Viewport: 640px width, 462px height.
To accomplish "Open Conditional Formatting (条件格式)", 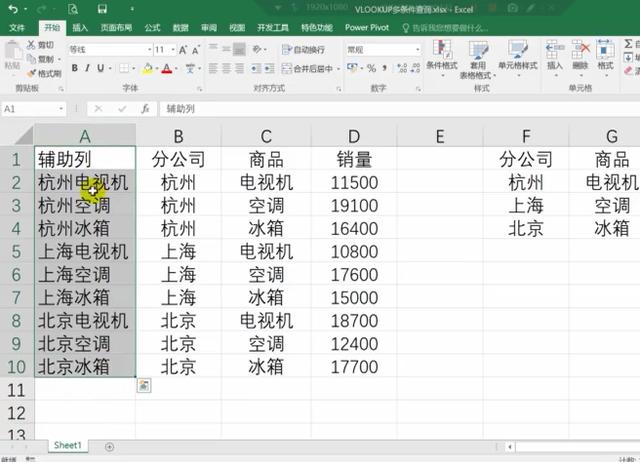I will click(442, 57).
